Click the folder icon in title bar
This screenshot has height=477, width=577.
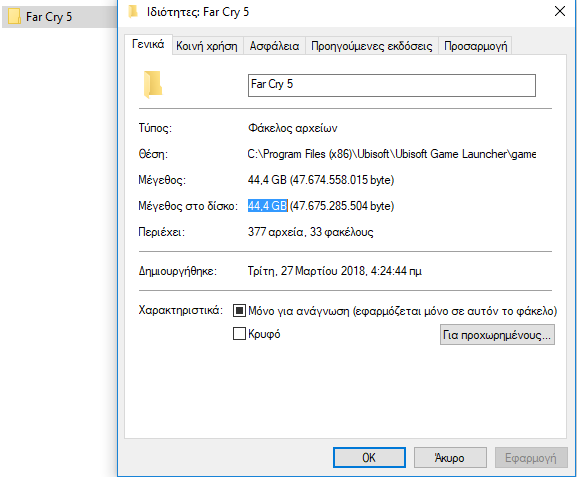click(x=133, y=12)
